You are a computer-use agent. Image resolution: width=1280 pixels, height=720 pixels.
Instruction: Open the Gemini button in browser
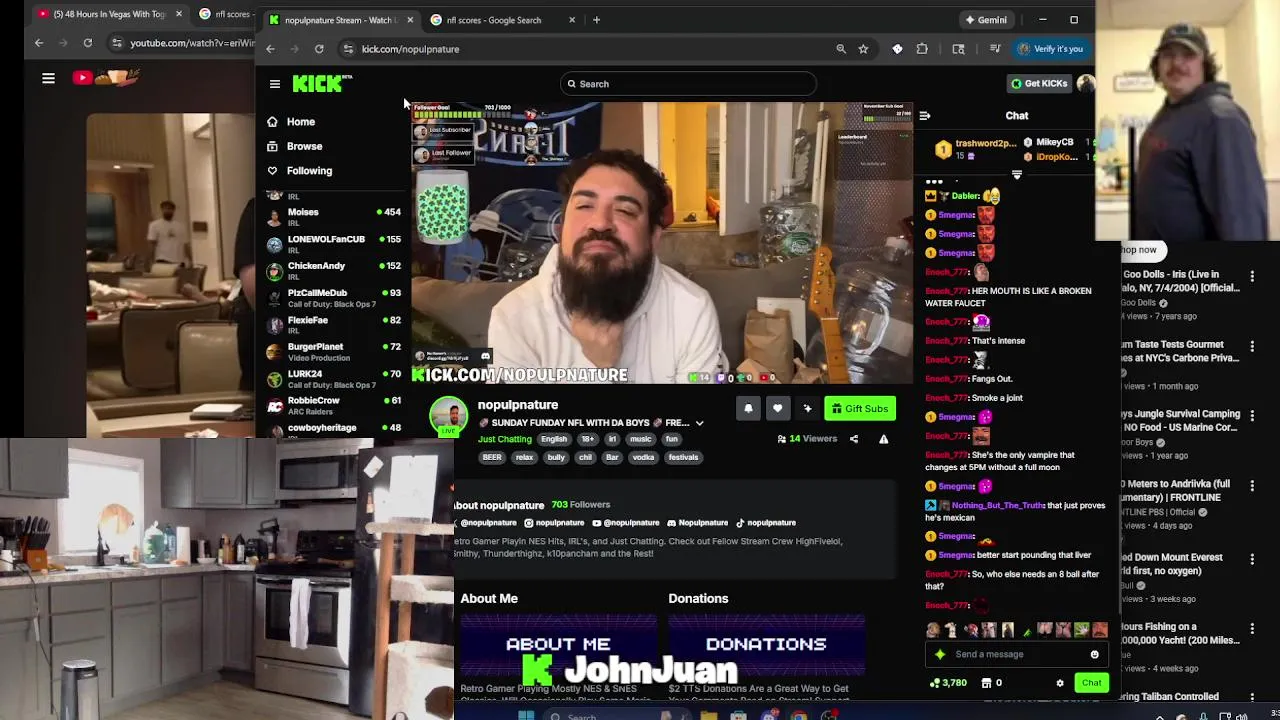pos(985,20)
